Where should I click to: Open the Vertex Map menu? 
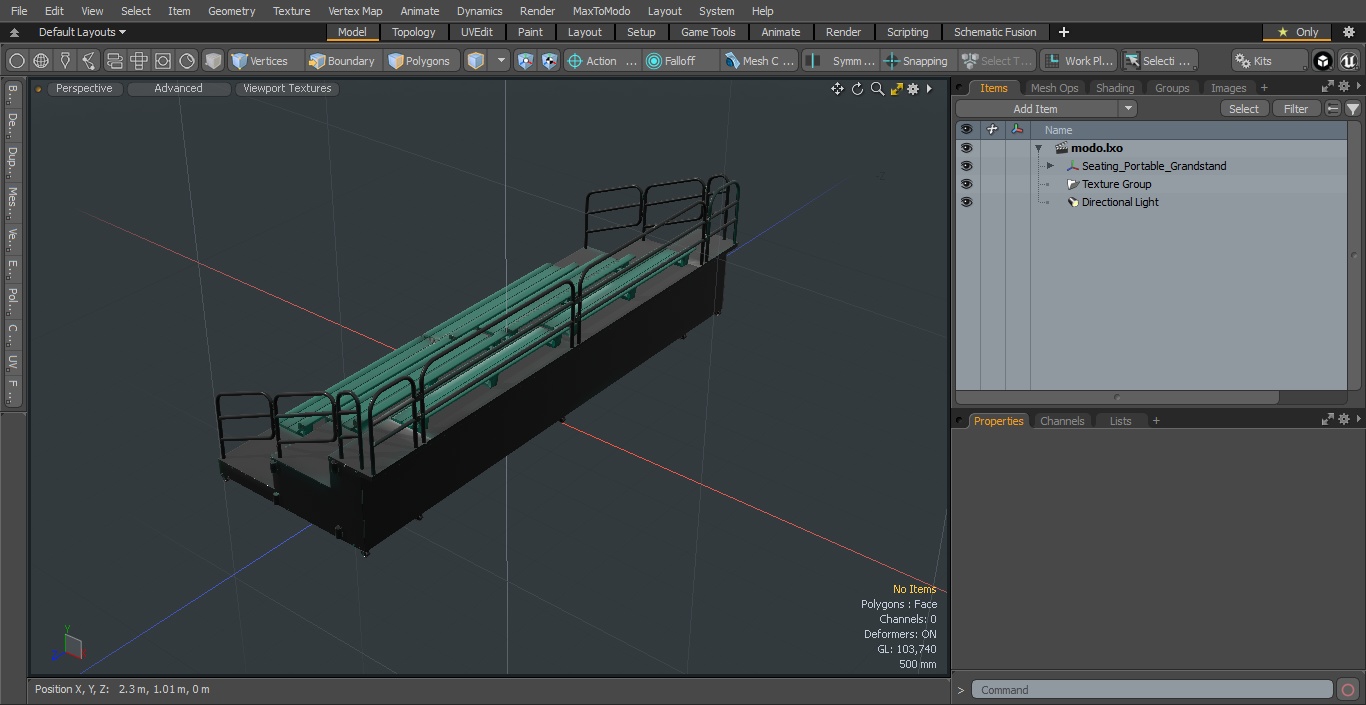tap(355, 11)
